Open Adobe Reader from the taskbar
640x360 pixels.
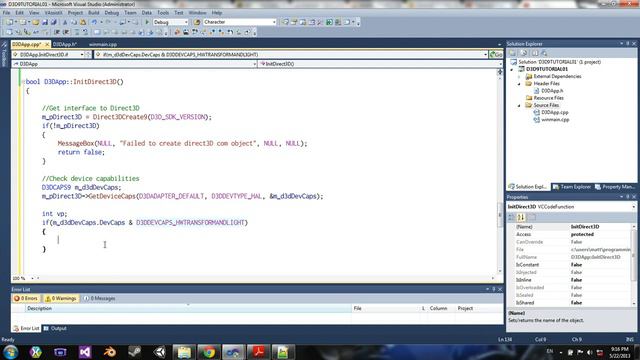click(x=258, y=351)
